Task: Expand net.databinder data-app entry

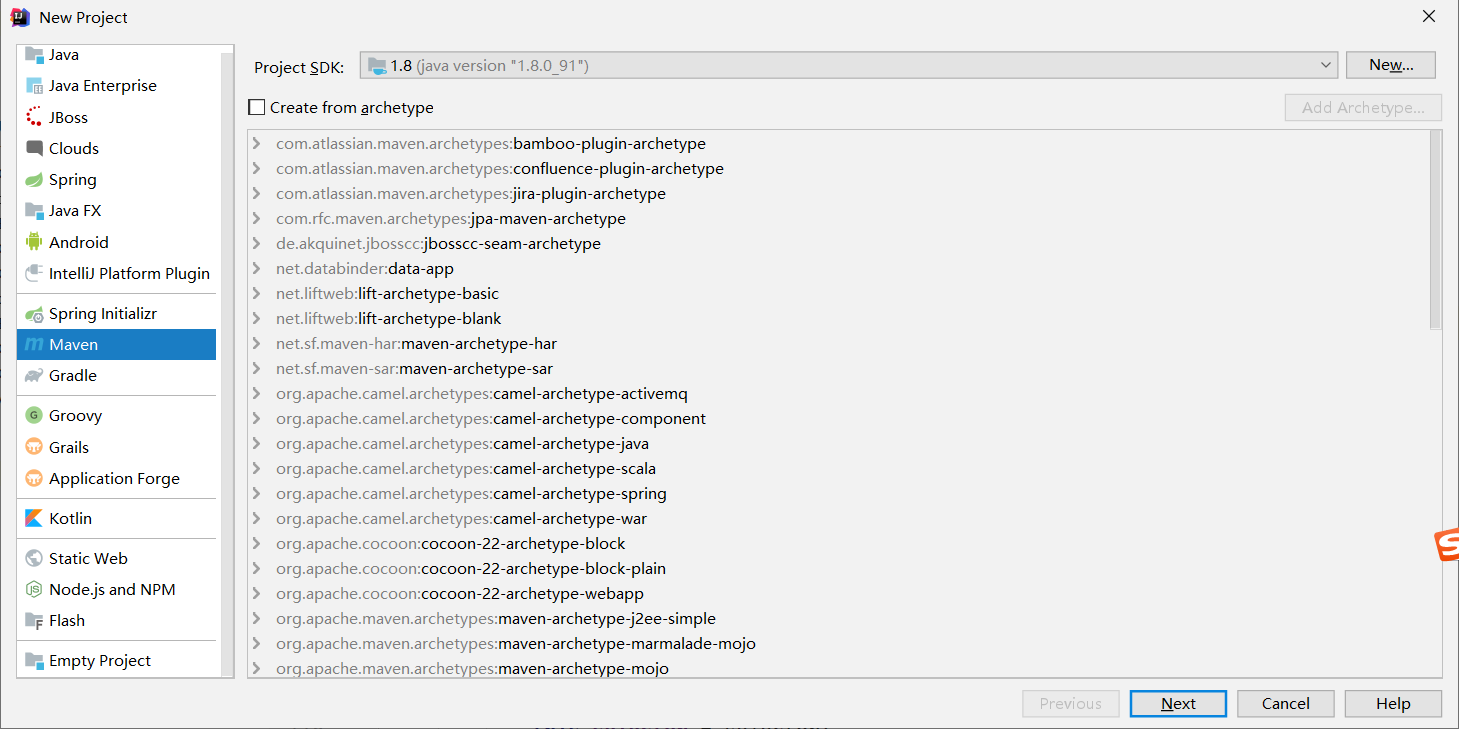Action: click(x=258, y=269)
